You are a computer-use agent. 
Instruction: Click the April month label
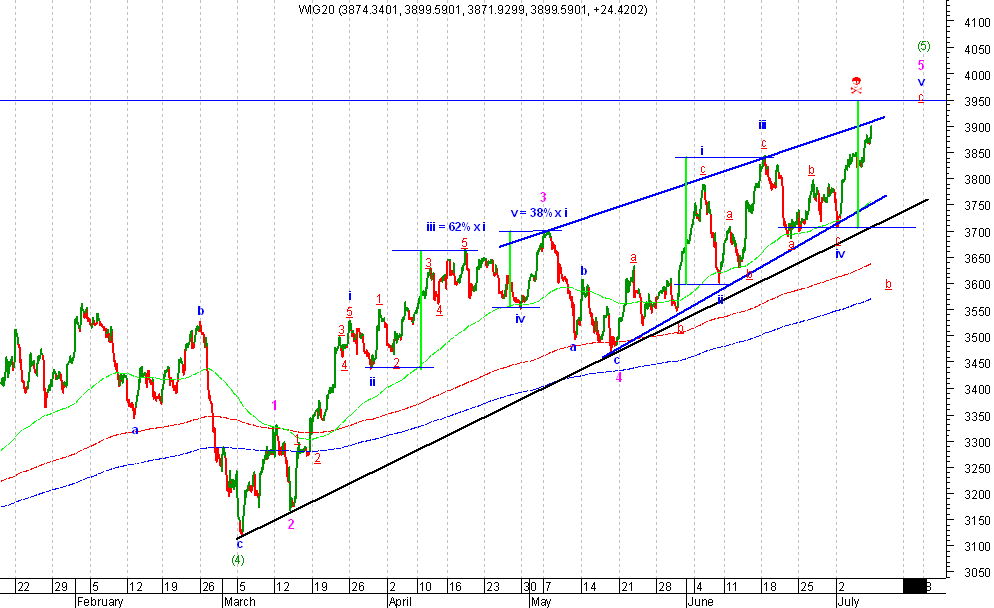point(400,602)
